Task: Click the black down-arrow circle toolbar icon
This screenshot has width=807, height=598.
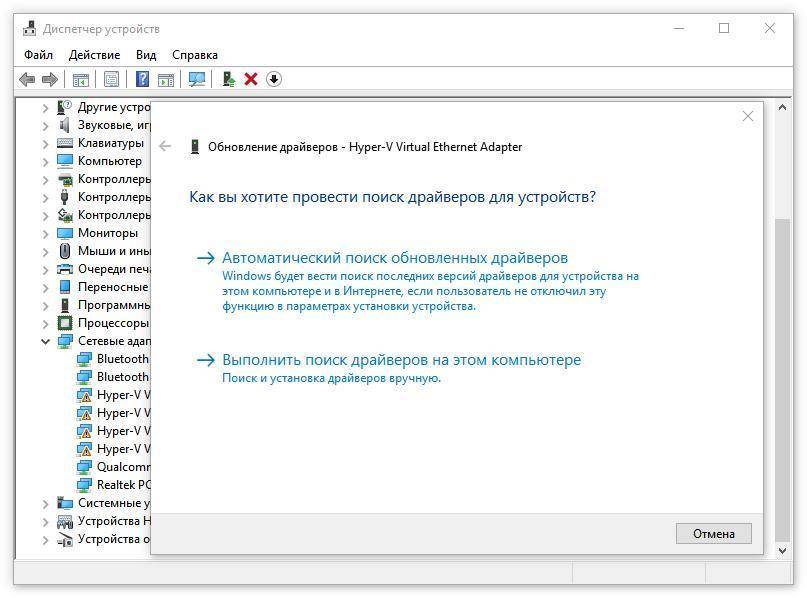Action: (274, 79)
